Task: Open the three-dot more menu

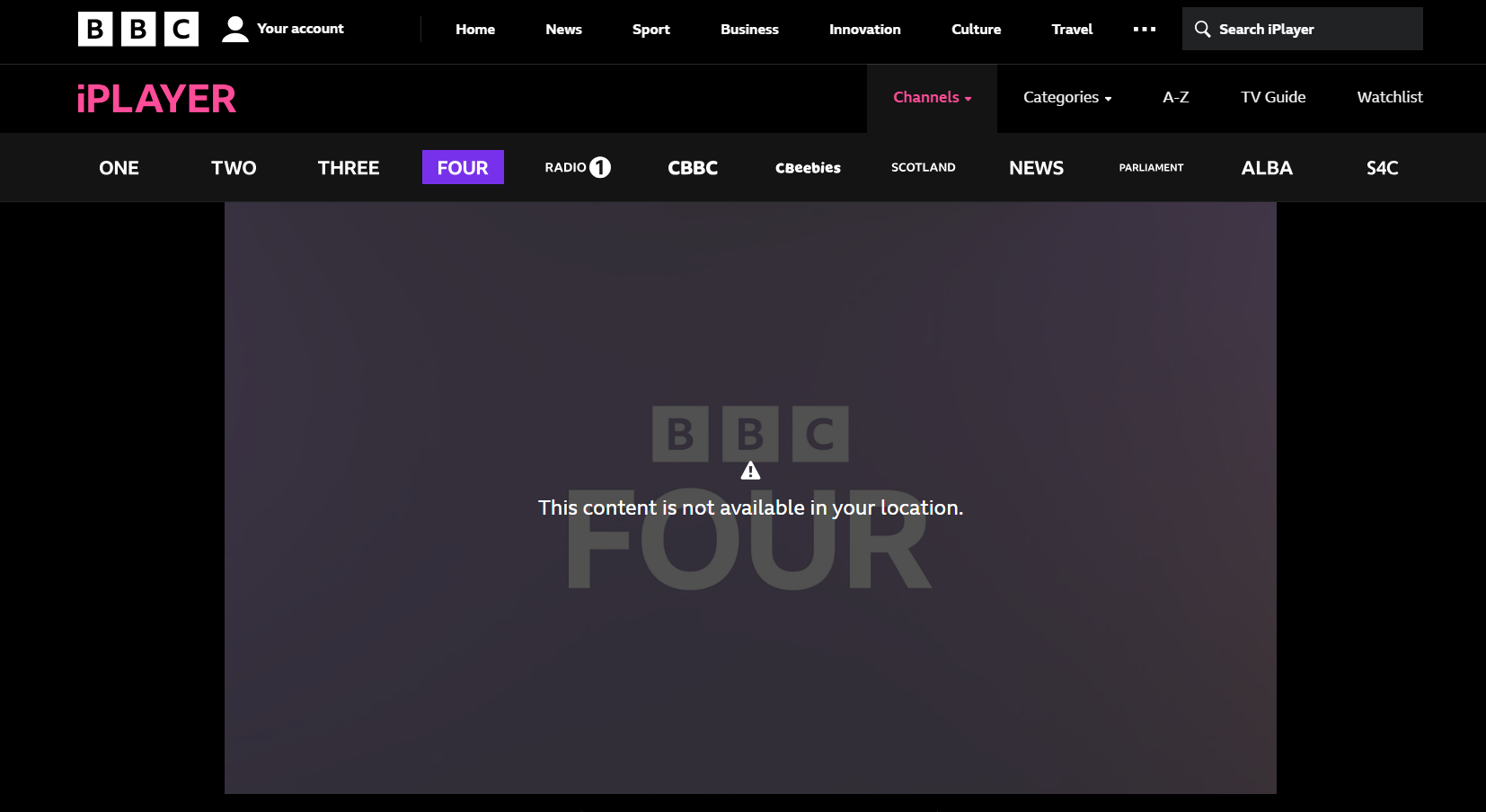Action: tap(1144, 29)
